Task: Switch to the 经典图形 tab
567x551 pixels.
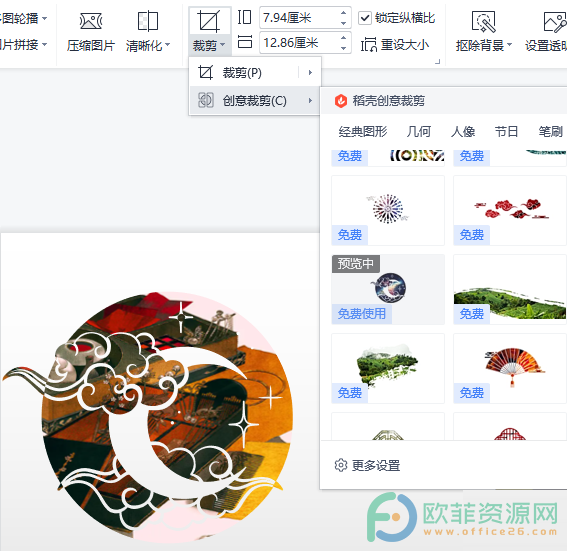Action: click(362, 131)
